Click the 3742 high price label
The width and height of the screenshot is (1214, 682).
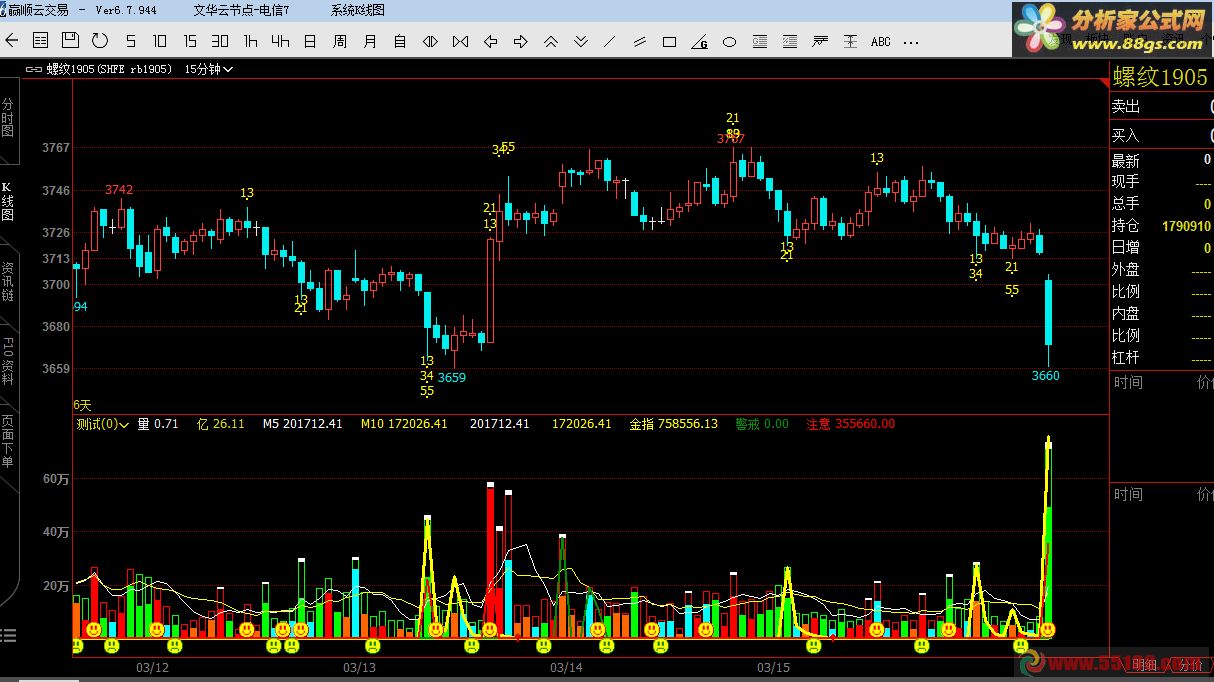click(119, 190)
